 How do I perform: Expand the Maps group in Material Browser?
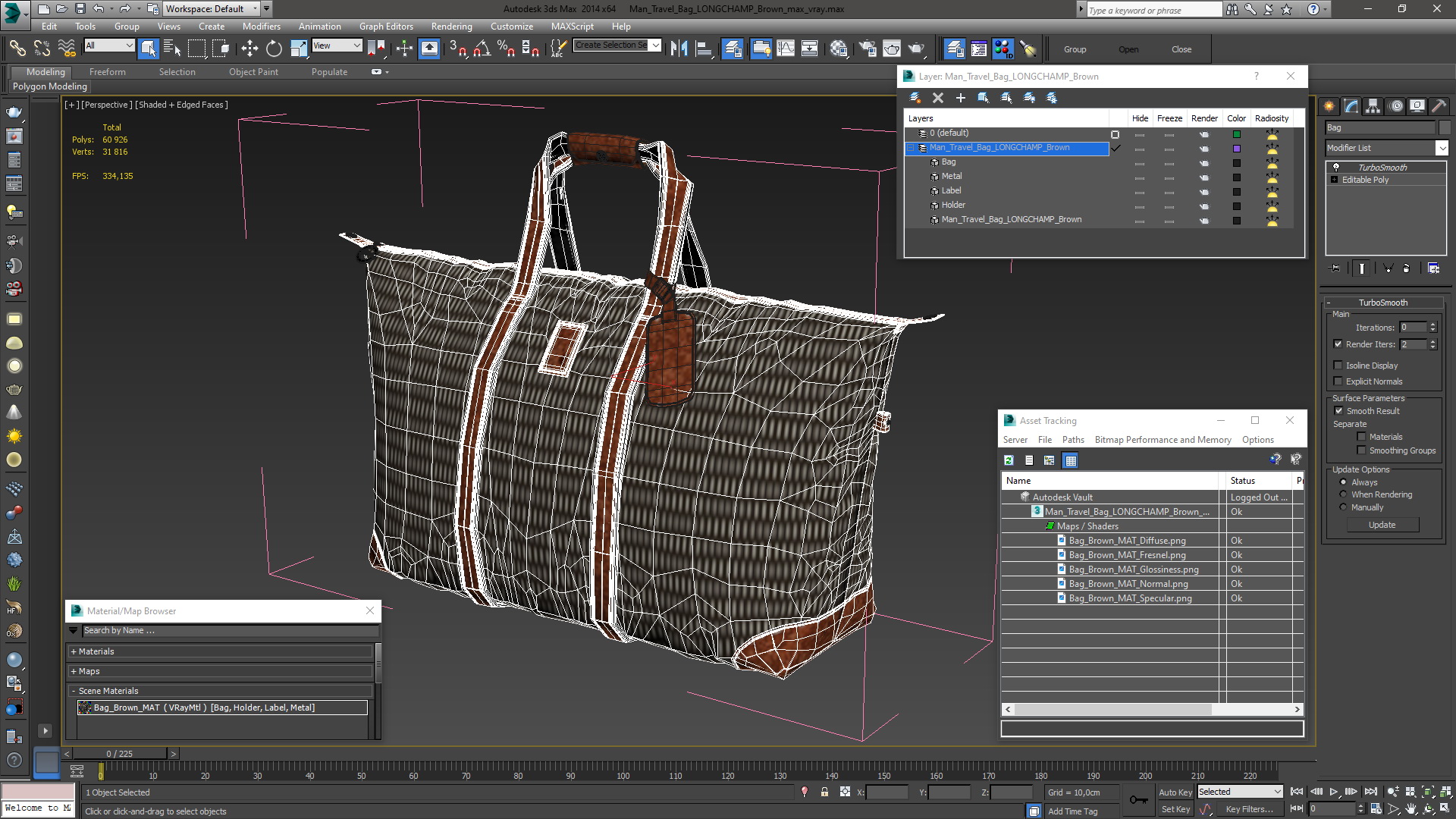[x=74, y=671]
